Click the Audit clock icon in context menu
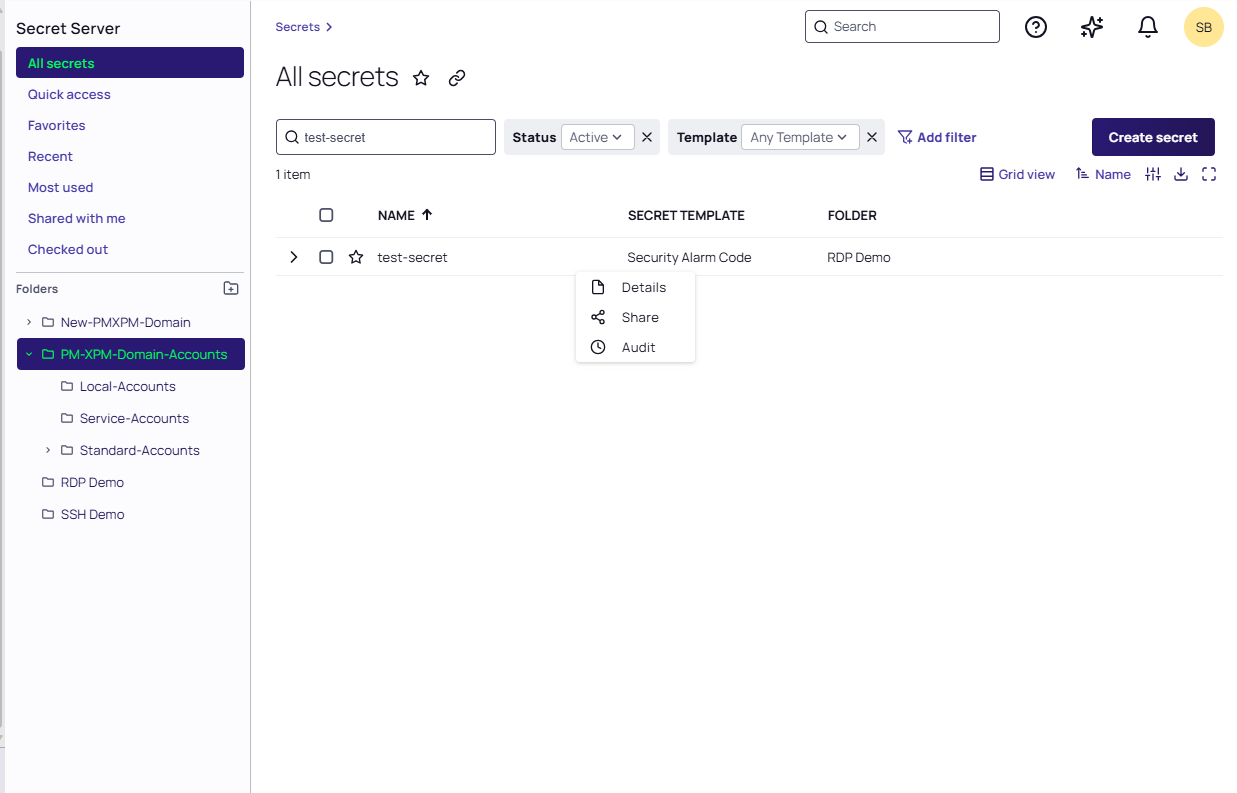The image size is (1237, 793). pyautogui.click(x=598, y=347)
